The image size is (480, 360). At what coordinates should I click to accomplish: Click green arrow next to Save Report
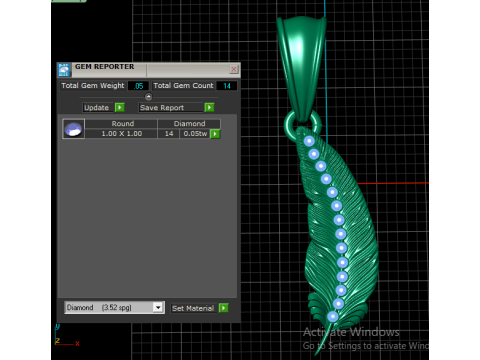click(x=209, y=107)
